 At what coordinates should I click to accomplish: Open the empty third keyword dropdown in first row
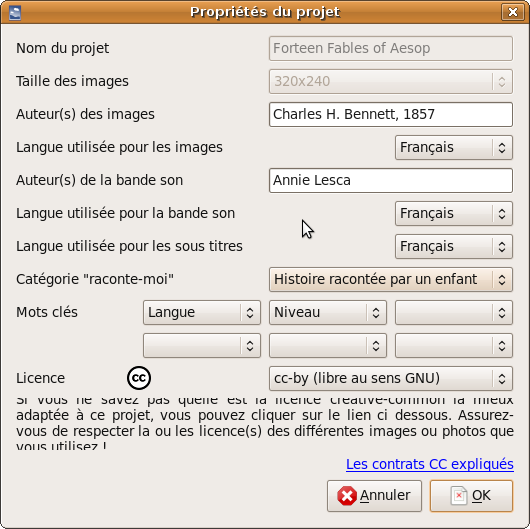[454, 312]
